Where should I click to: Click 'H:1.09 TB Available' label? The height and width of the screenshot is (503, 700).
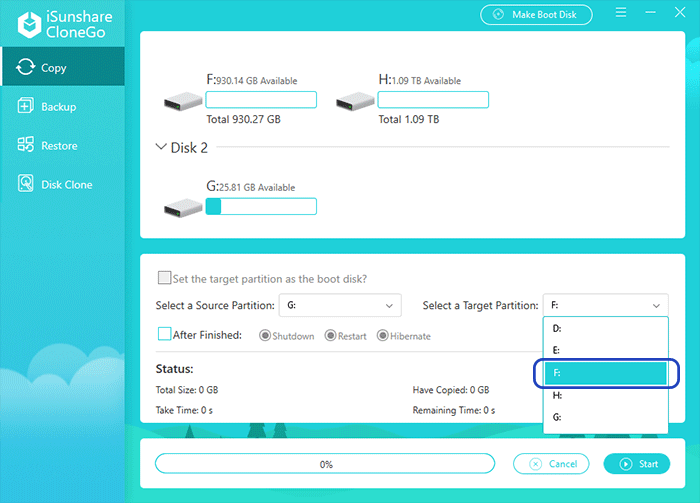pyautogui.click(x=420, y=80)
